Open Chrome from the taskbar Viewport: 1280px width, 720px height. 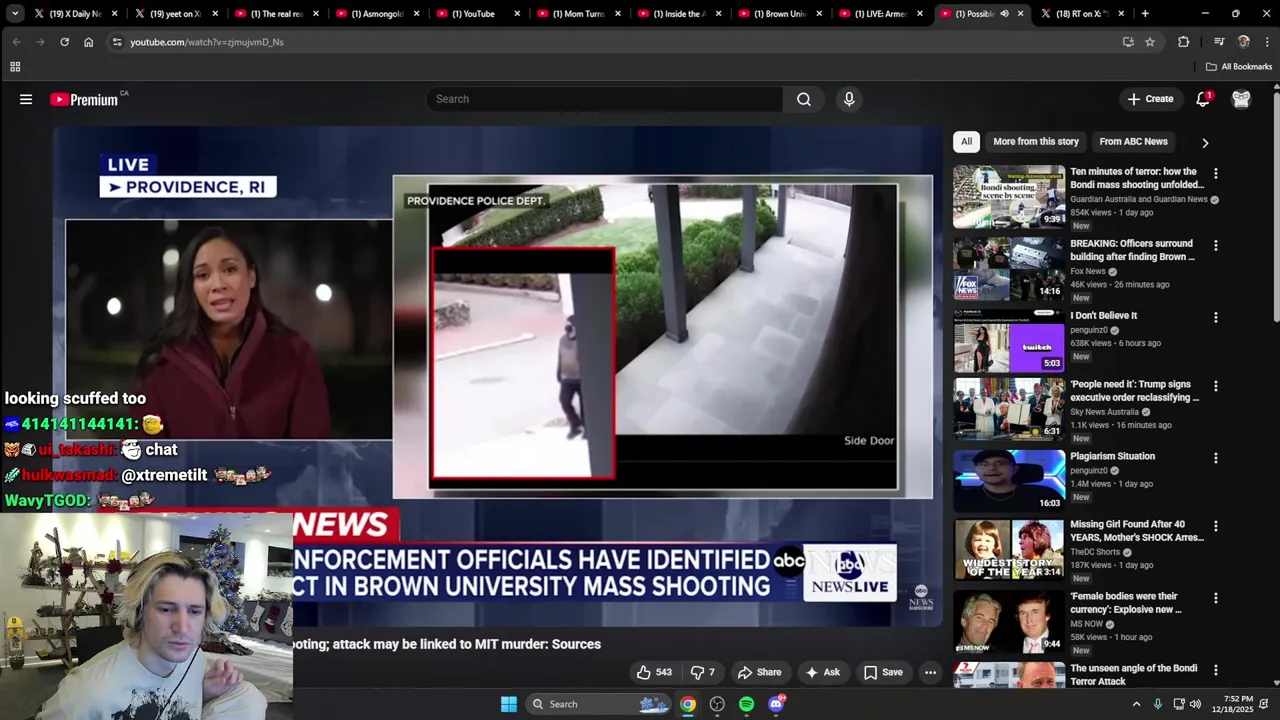(688, 704)
